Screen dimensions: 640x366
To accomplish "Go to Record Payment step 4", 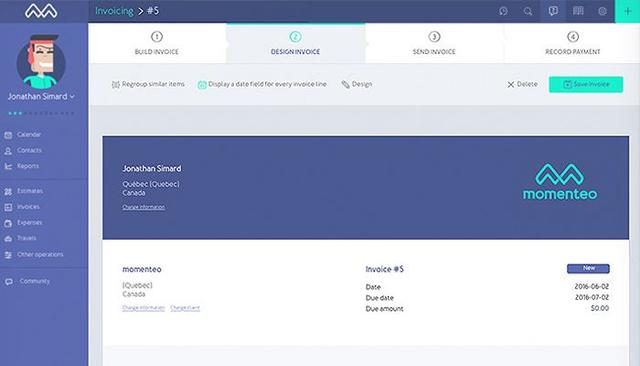I will tap(573, 43).
